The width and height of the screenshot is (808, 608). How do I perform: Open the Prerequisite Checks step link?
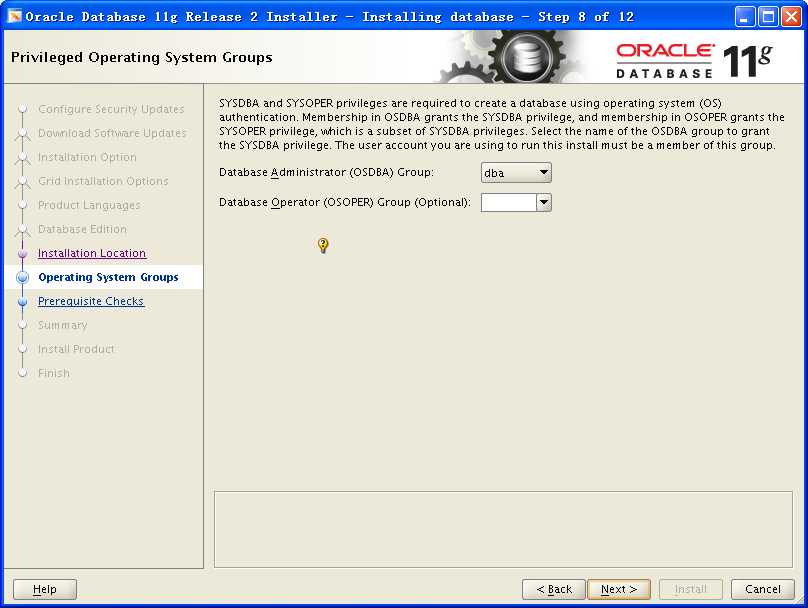91,301
